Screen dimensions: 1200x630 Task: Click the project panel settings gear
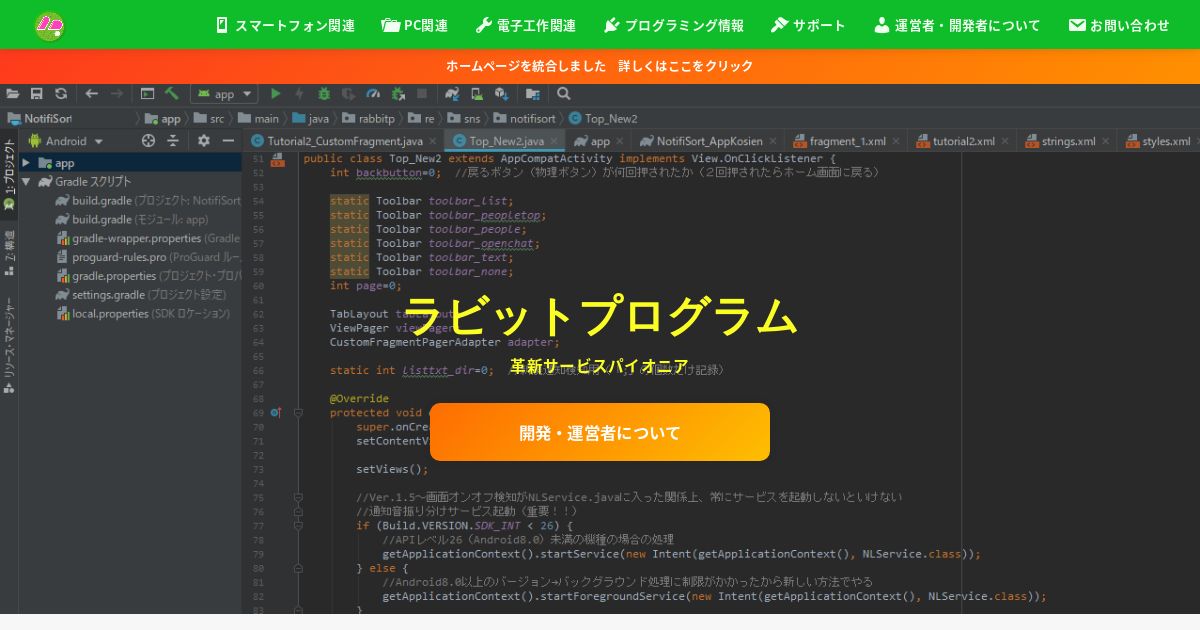point(204,141)
